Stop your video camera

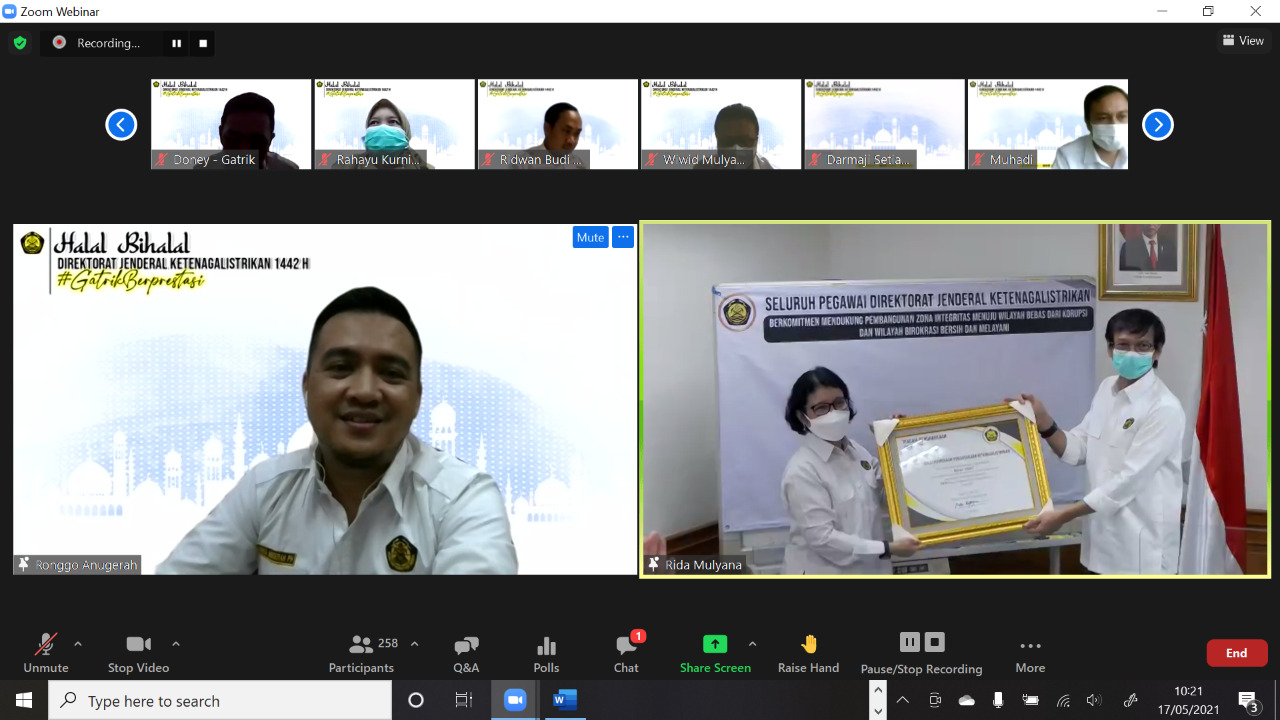click(x=138, y=651)
